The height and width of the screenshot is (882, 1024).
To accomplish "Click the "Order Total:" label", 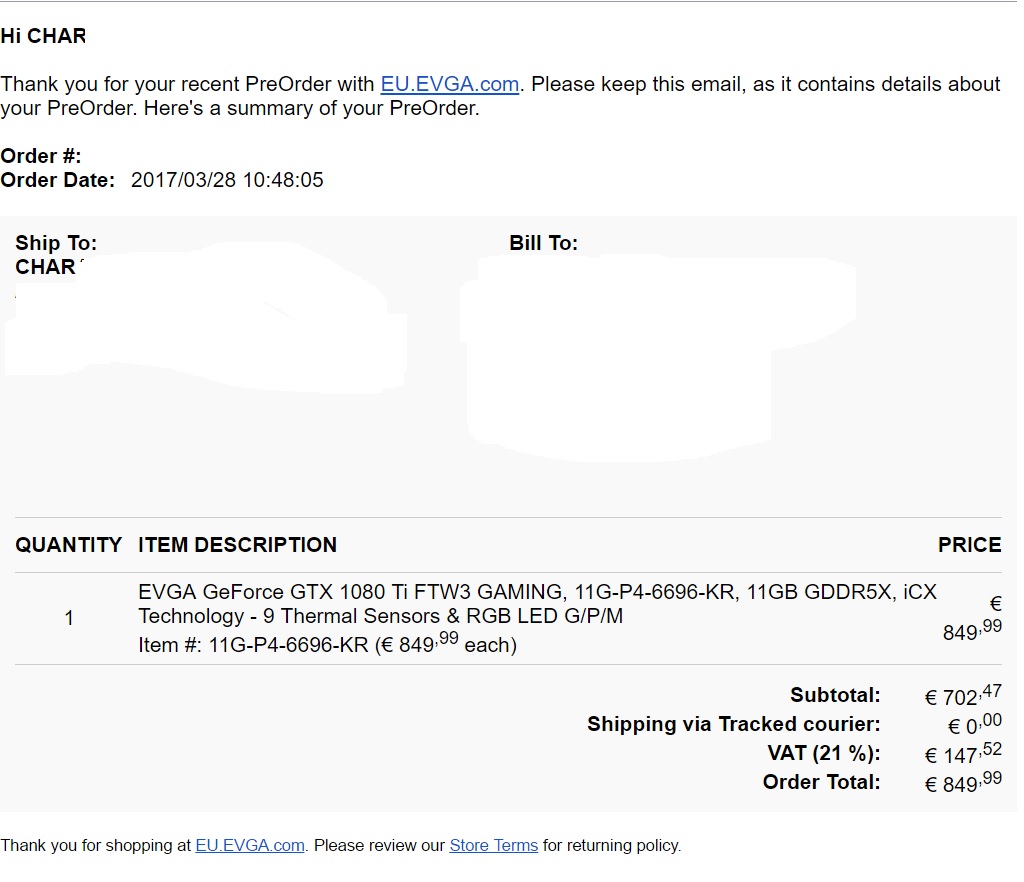I will (x=821, y=782).
